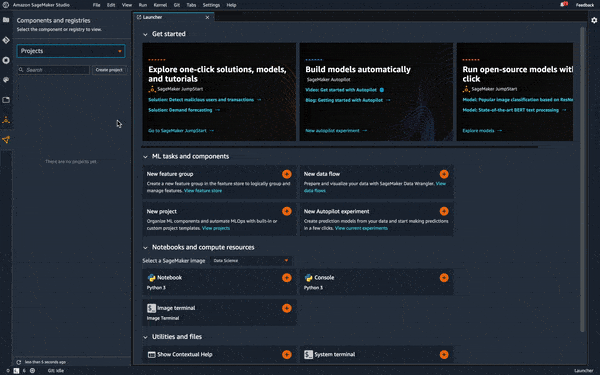Image resolution: width=600 pixels, height=375 pixels.
Task: Open Solution: Demand forecasting link
Action: click(x=184, y=110)
